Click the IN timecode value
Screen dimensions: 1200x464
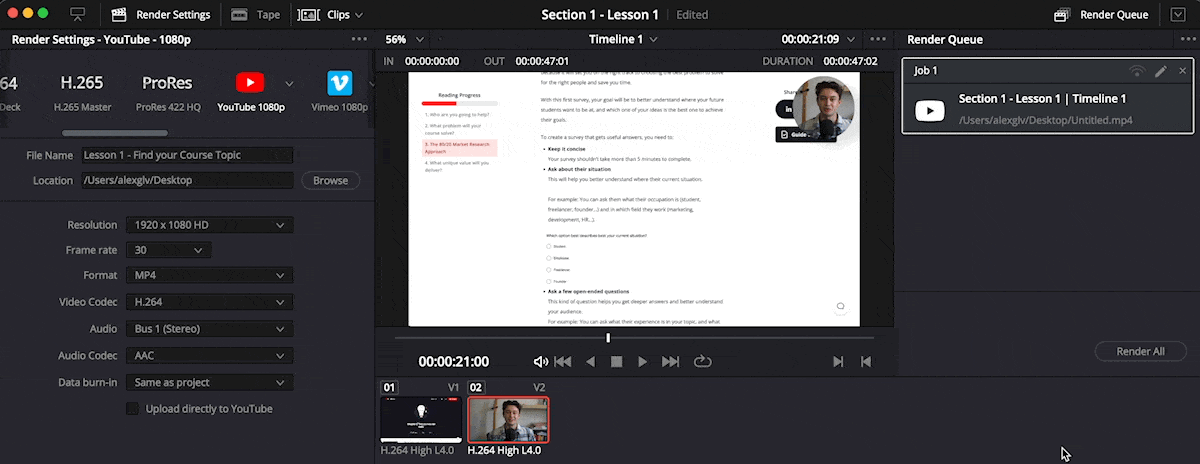[x=433, y=61]
